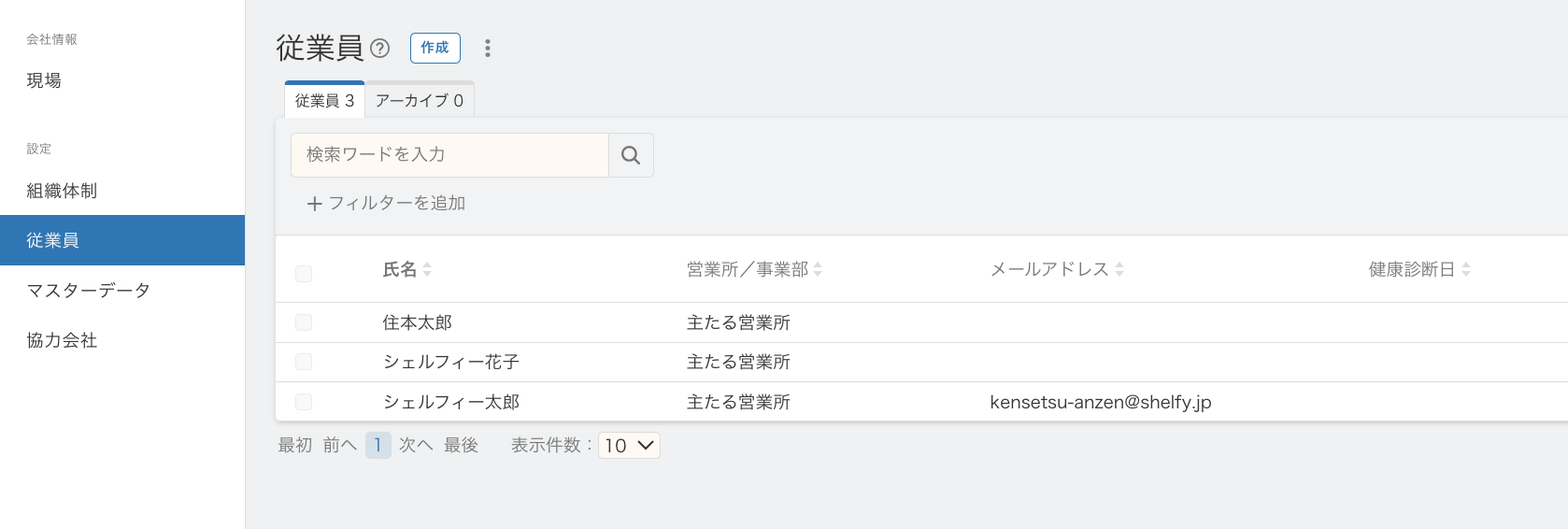The image size is (1568, 529).
Task: Switch to the アーカイブ 0 tab
Action: [x=419, y=101]
